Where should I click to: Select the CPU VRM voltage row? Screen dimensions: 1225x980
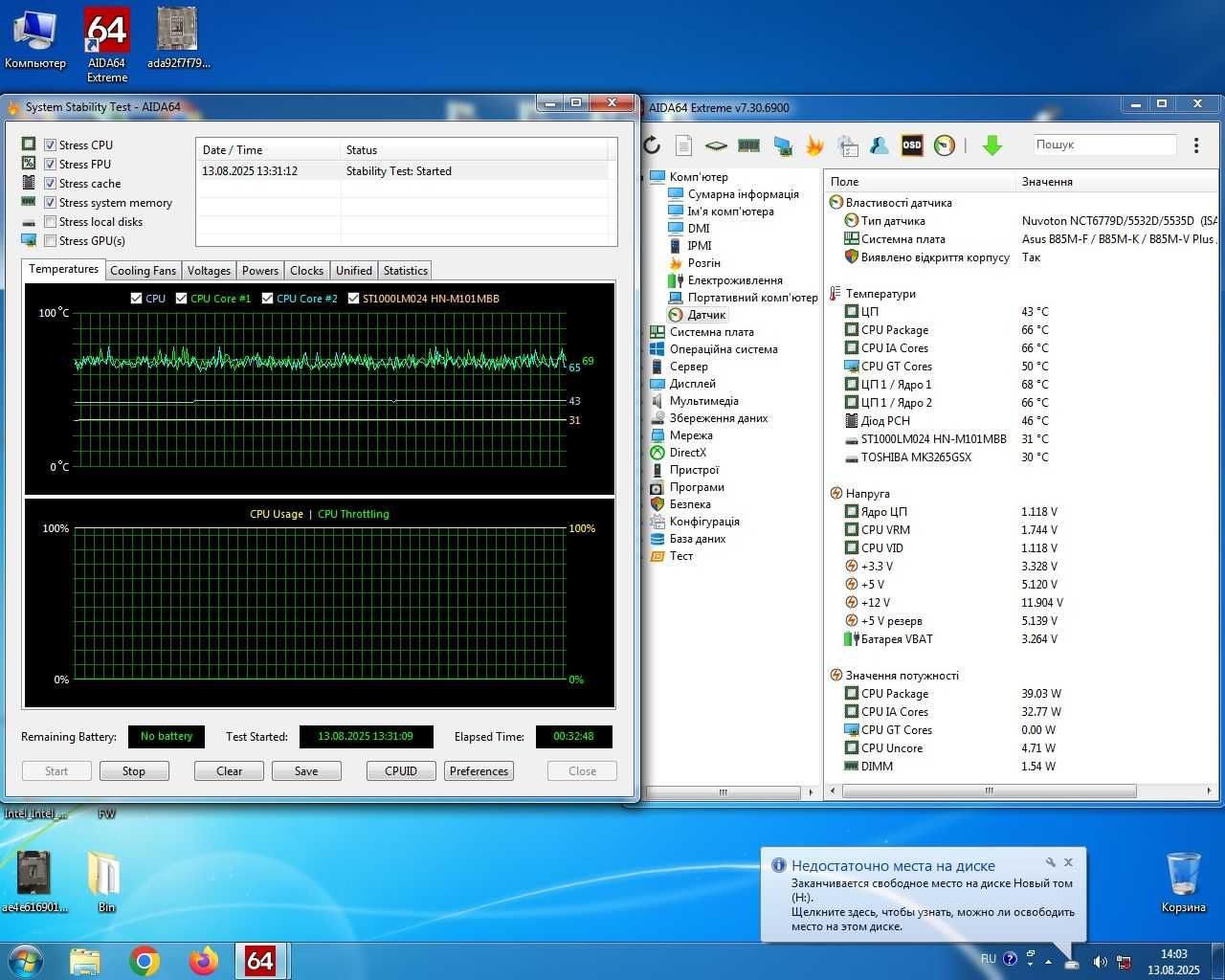coord(1021,530)
